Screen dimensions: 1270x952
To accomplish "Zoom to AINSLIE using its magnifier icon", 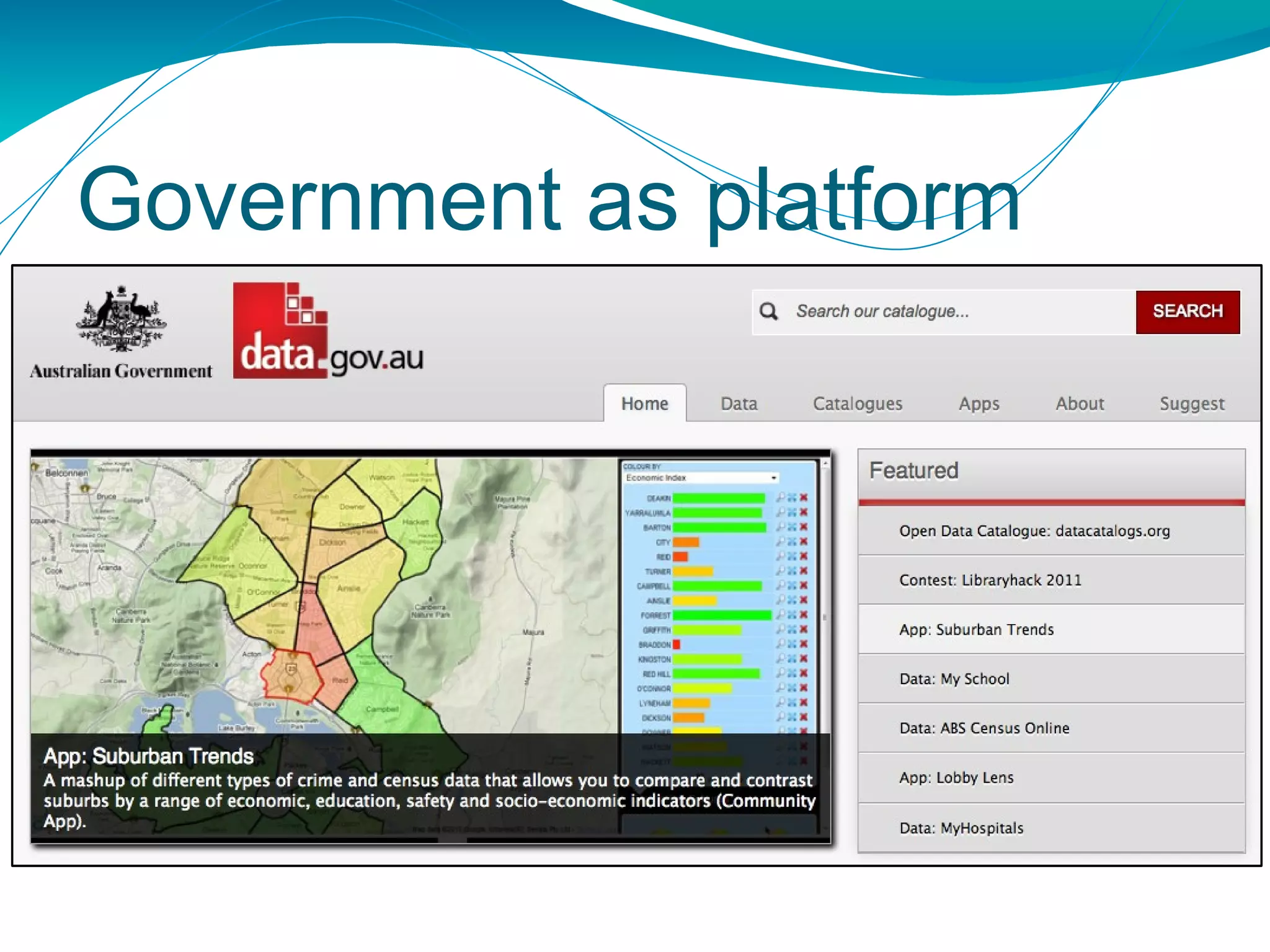I will point(781,600).
